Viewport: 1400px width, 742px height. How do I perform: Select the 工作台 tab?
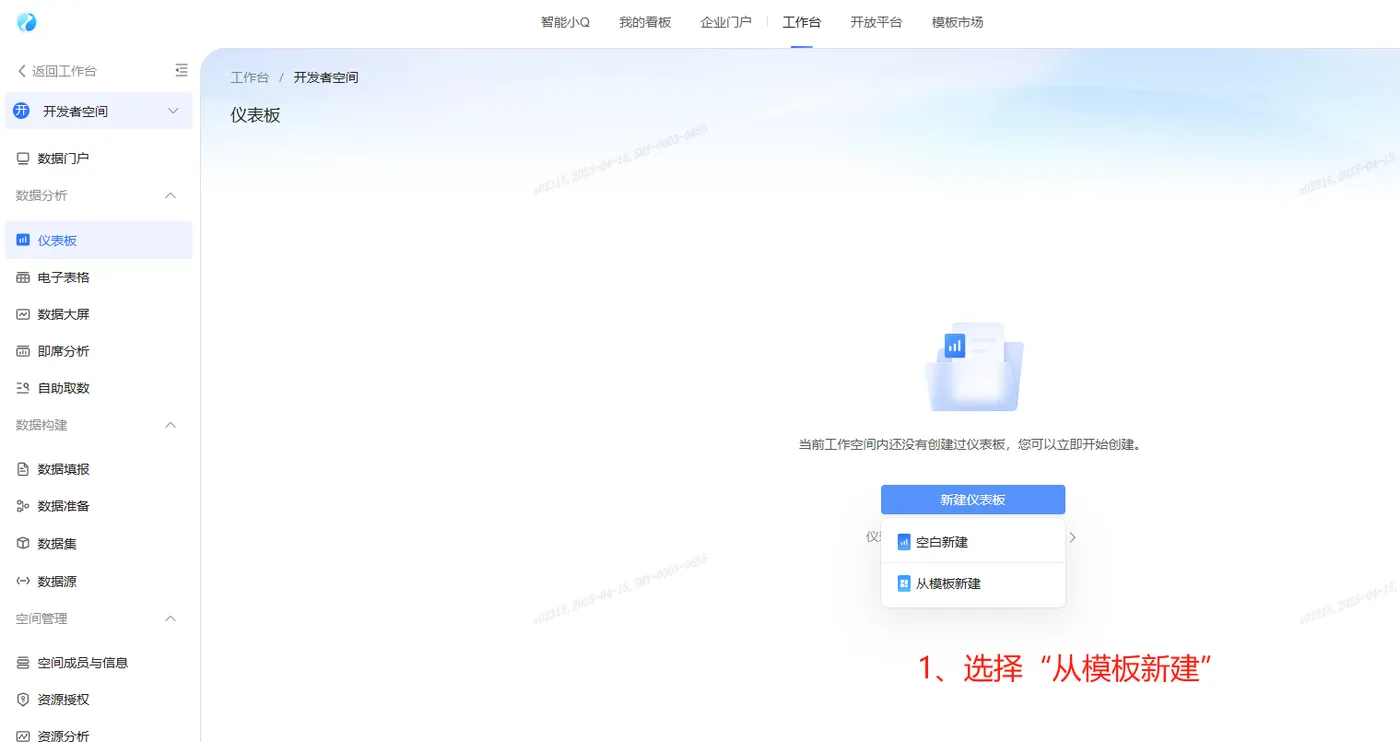pyautogui.click(x=802, y=22)
